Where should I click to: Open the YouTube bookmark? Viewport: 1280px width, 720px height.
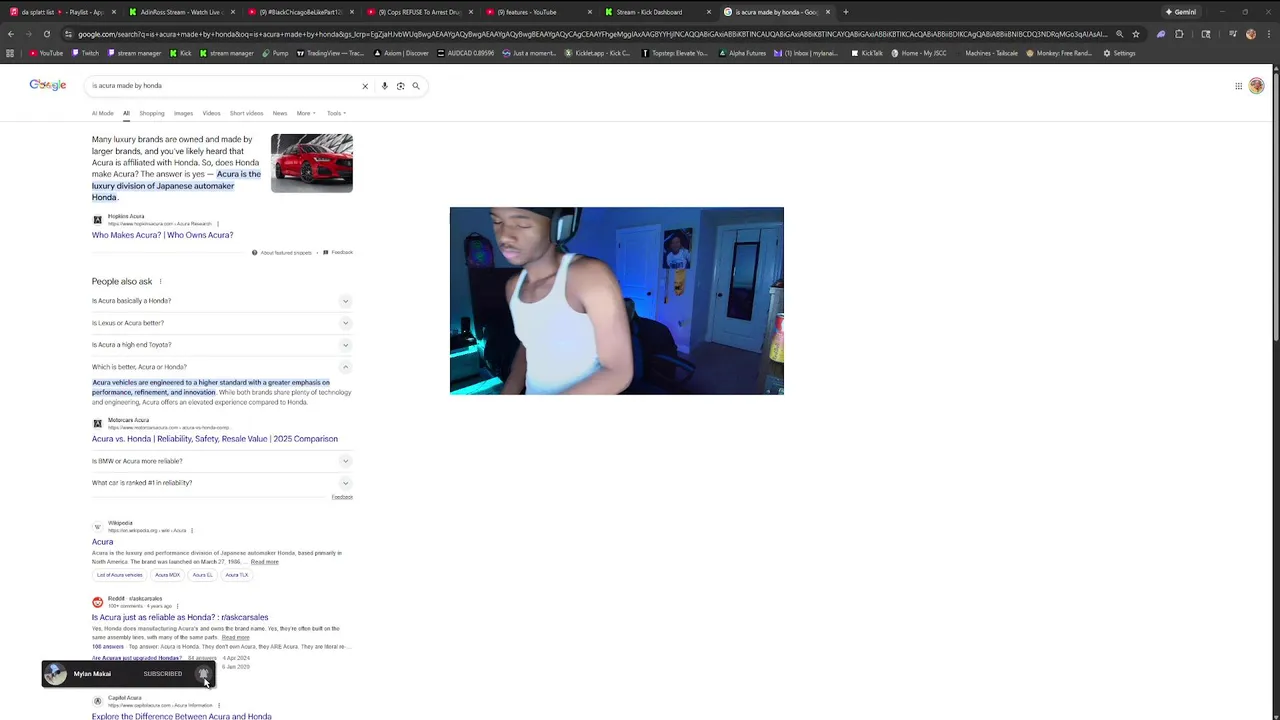pyautogui.click(x=46, y=53)
